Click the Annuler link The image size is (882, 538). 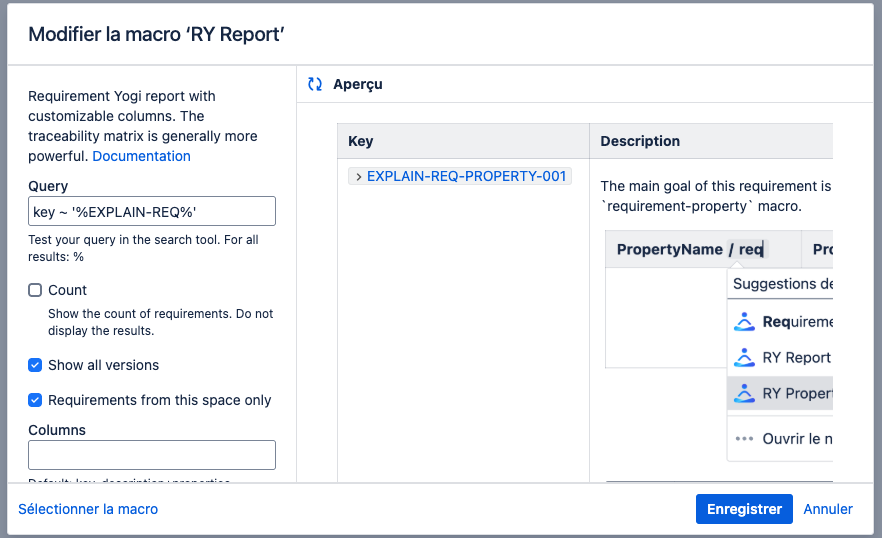coord(828,509)
